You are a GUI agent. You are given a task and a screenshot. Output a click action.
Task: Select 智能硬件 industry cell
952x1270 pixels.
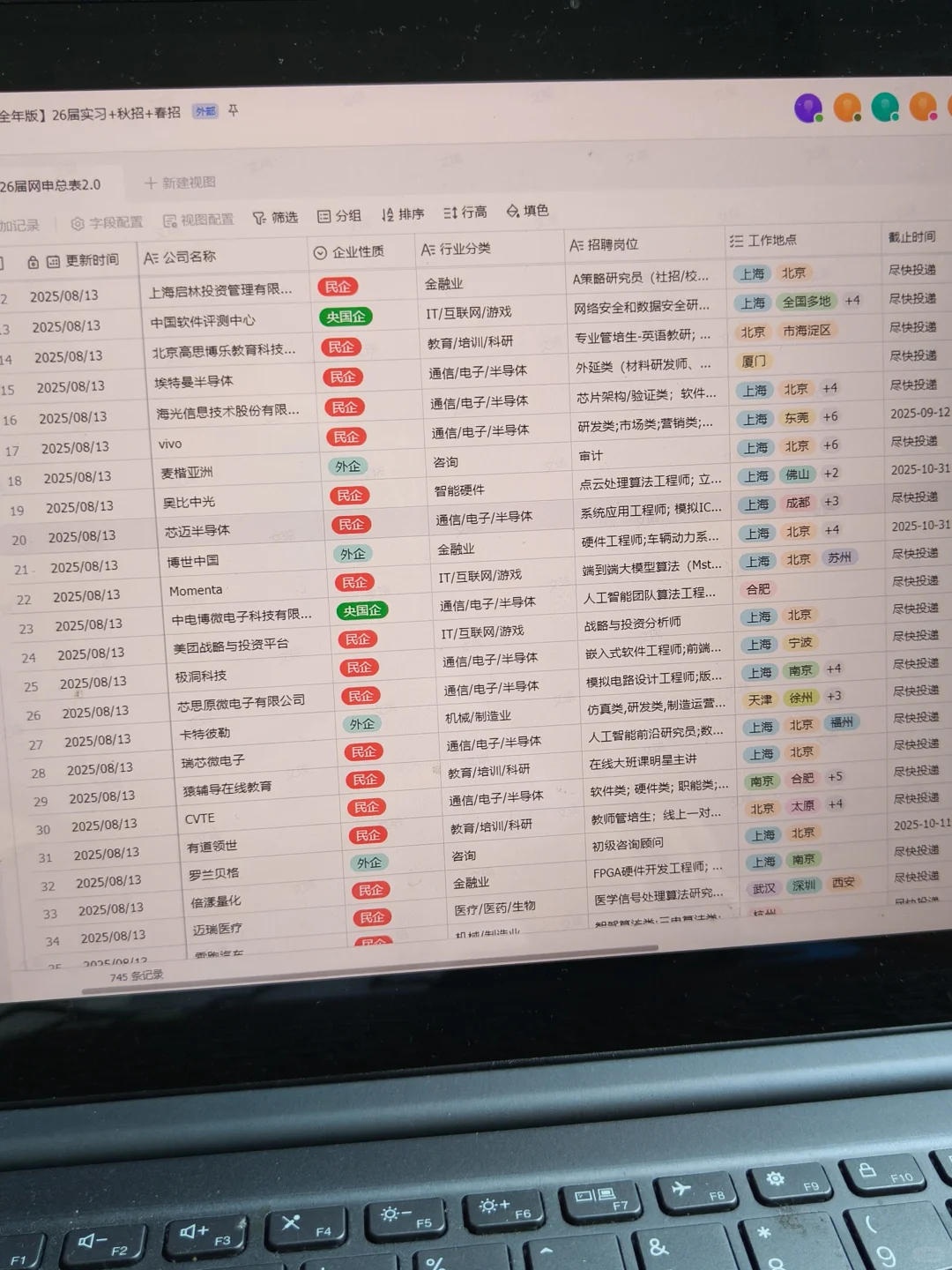pyautogui.click(x=459, y=490)
